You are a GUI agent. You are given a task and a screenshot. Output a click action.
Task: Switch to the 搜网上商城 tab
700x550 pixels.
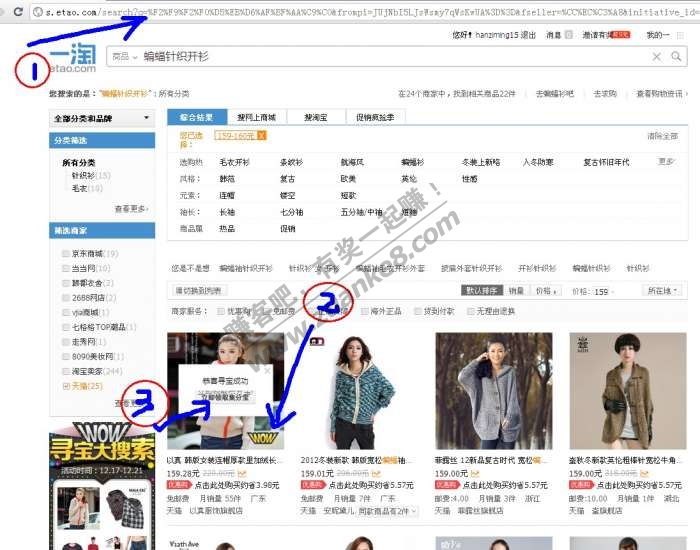point(257,117)
